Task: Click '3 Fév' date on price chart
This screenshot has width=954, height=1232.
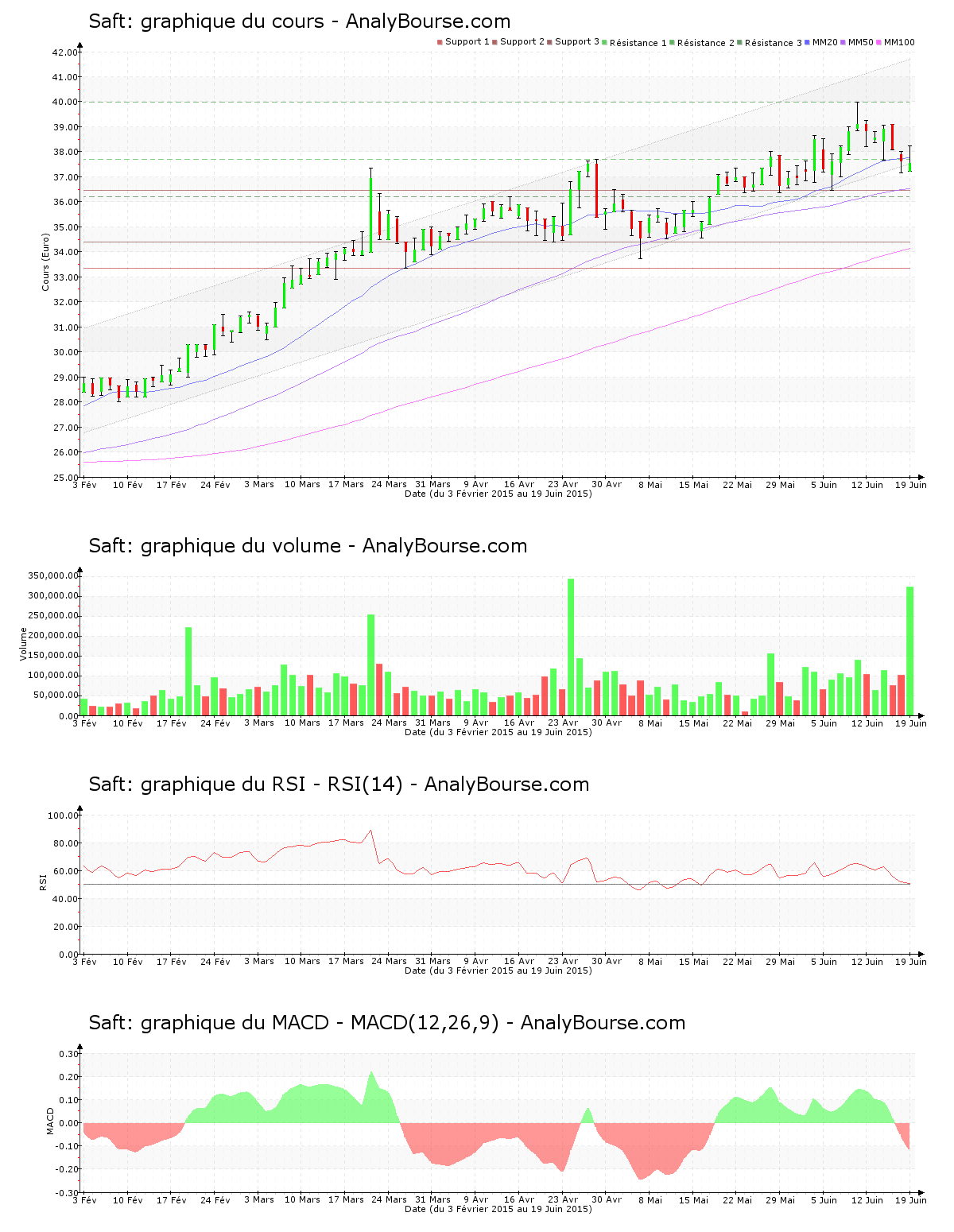Action: click(x=84, y=484)
